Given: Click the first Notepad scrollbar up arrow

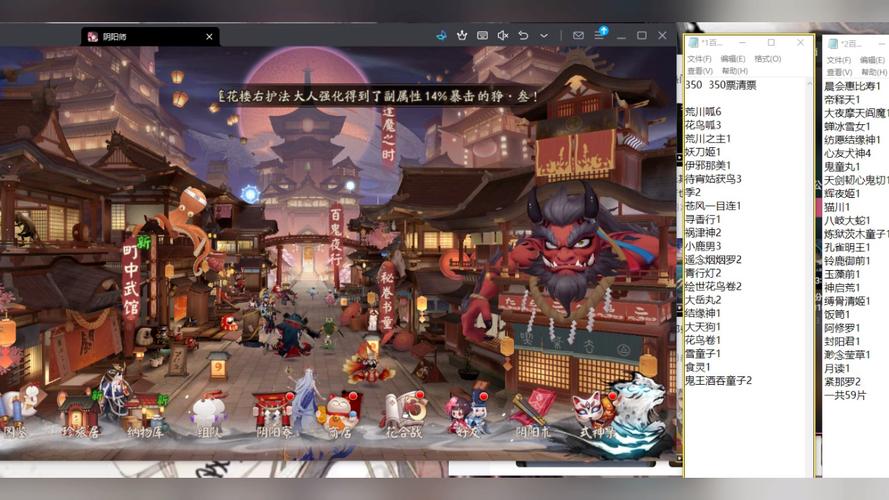Looking at the screenshot, I should (809, 83).
